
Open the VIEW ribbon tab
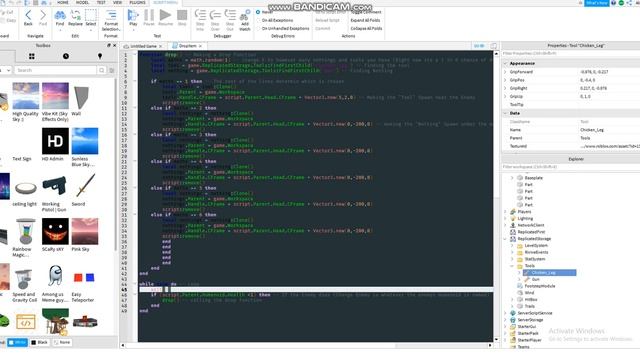(118, 2)
